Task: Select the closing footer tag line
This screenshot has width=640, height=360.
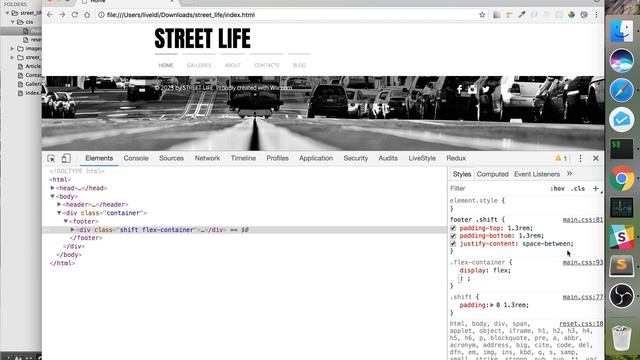Action: pos(86,238)
